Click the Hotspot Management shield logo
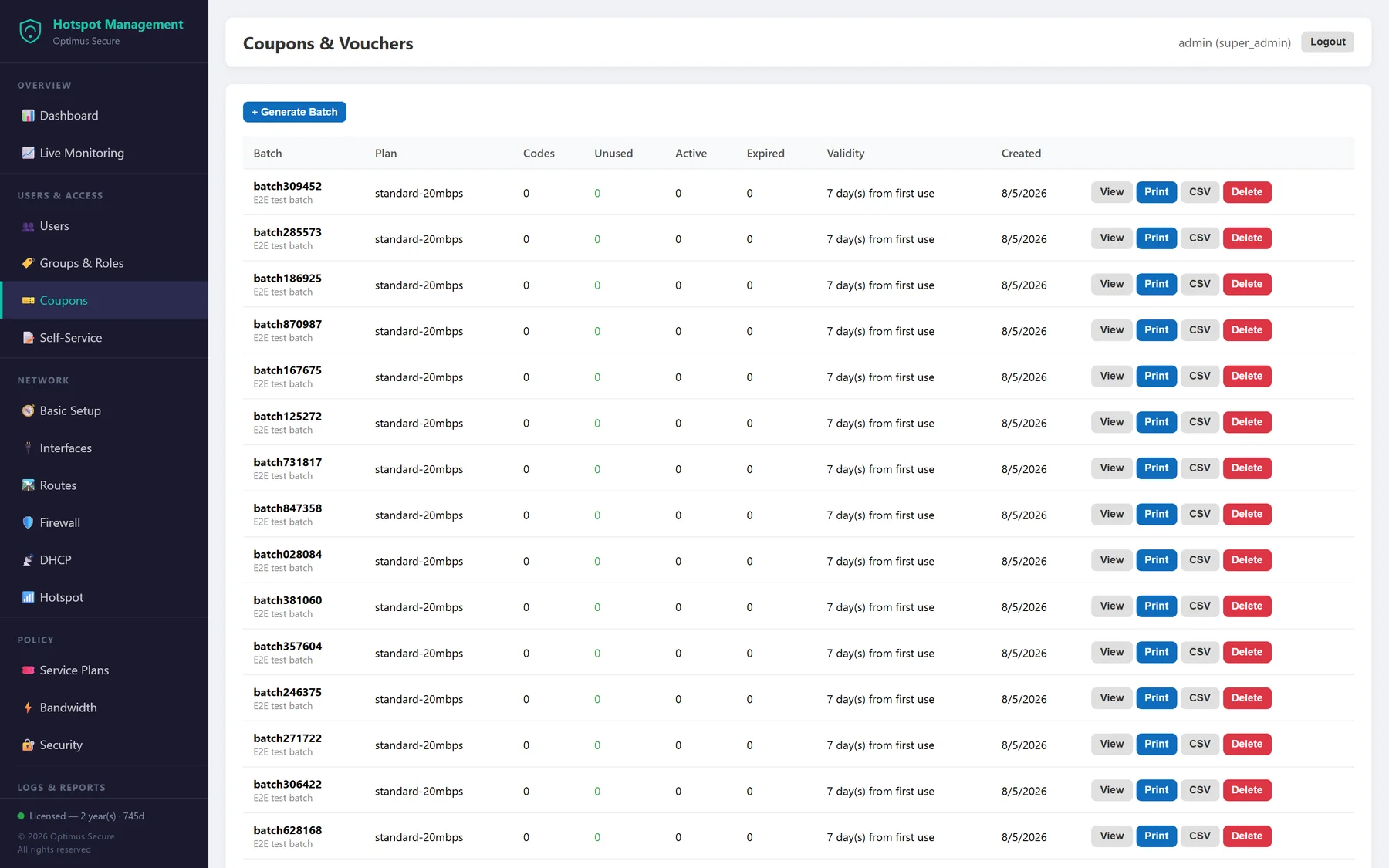 pyautogui.click(x=30, y=32)
